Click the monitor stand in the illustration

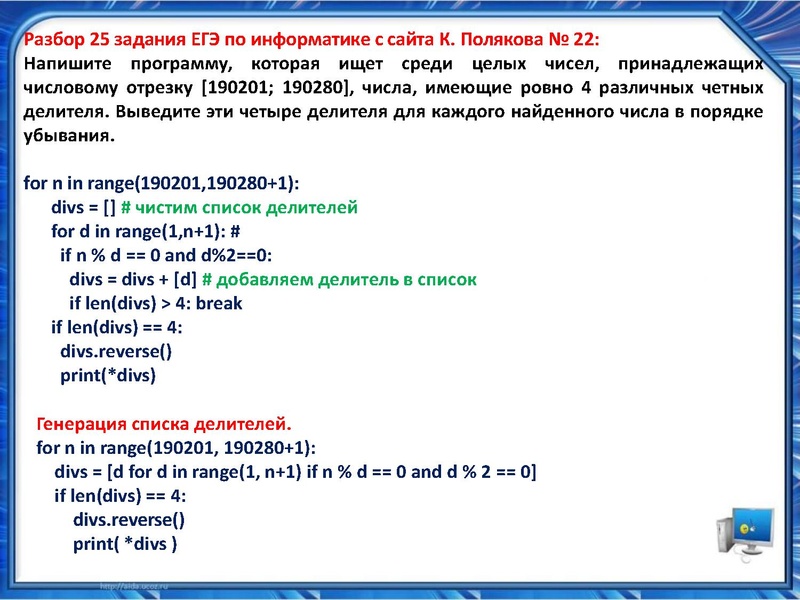click(752, 550)
